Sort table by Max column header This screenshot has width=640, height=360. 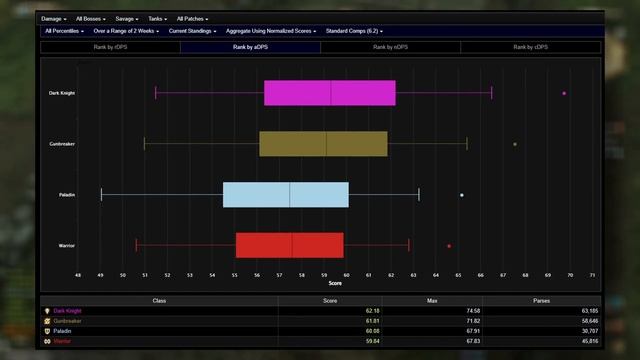(432, 301)
